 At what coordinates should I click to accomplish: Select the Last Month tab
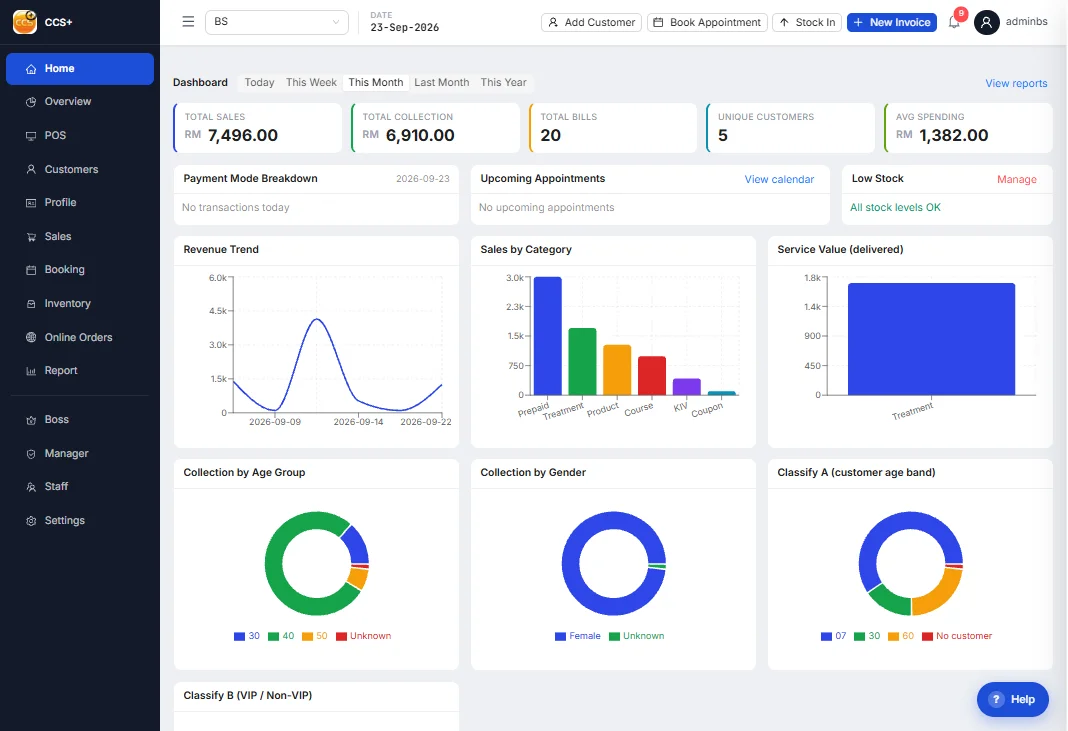[x=441, y=82]
